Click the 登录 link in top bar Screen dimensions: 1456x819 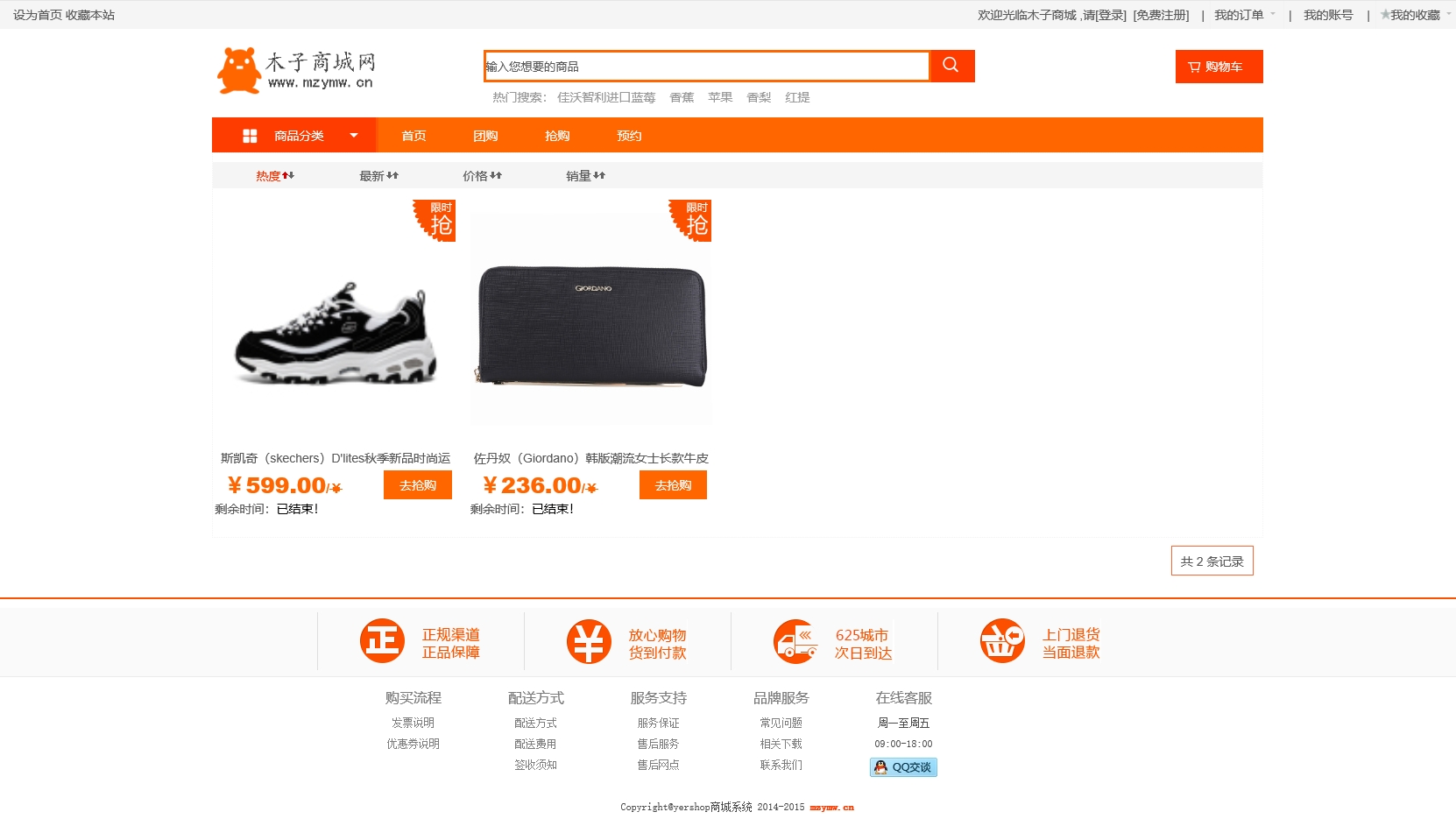point(1111,15)
